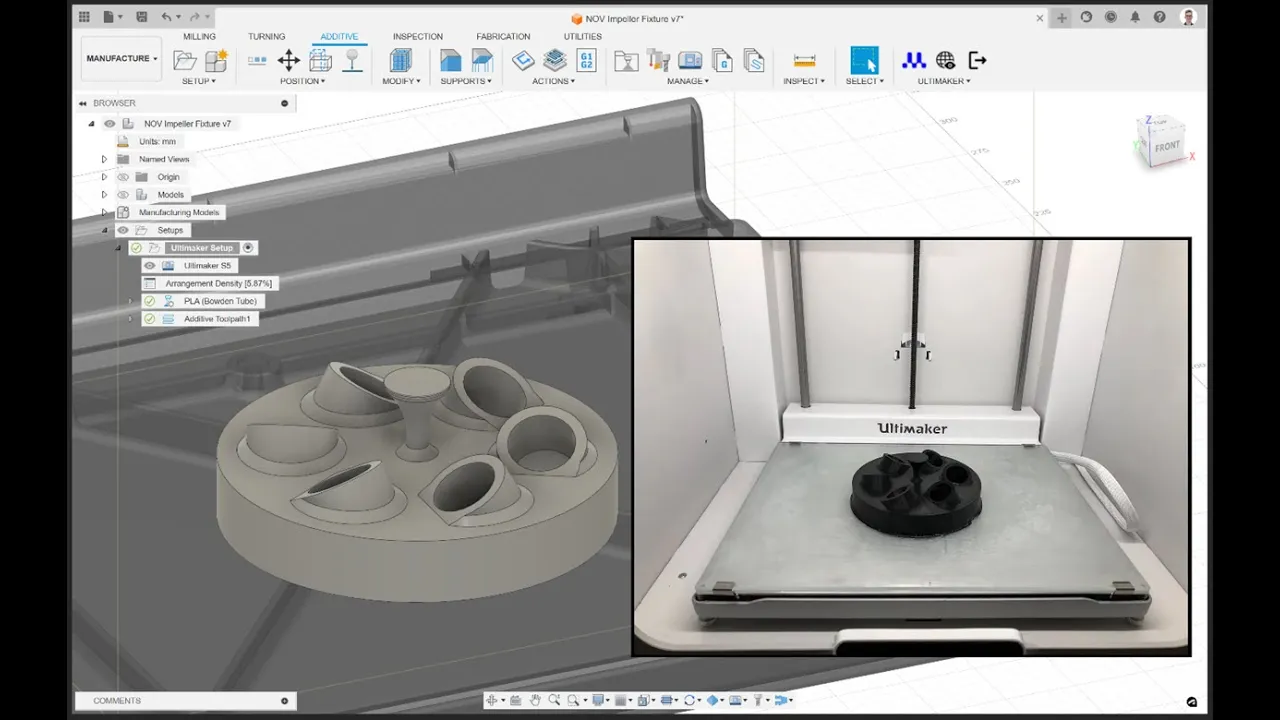The width and height of the screenshot is (1280, 720).
Task: Toggle visibility of Origin folder
Action: click(123, 177)
